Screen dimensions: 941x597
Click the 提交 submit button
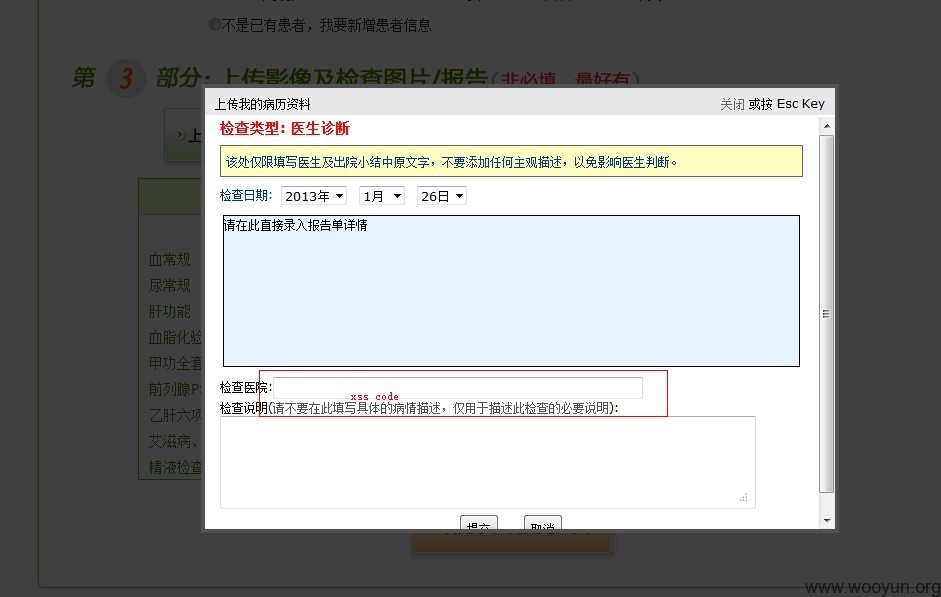pyautogui.click(x=479, y=523)
